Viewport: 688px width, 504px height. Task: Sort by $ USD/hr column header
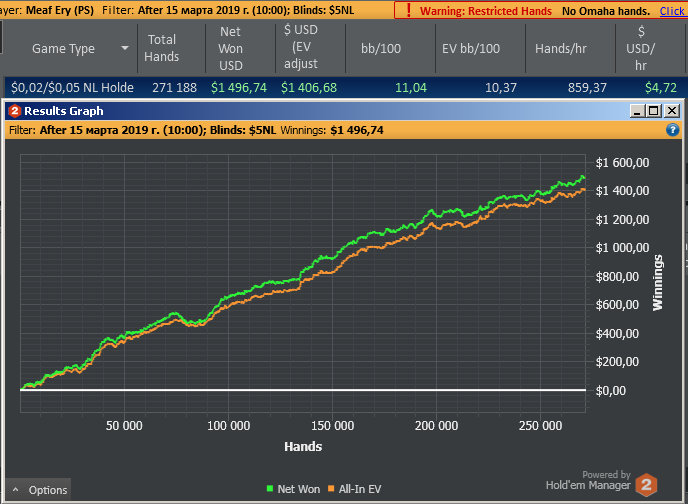click(641, 48)
